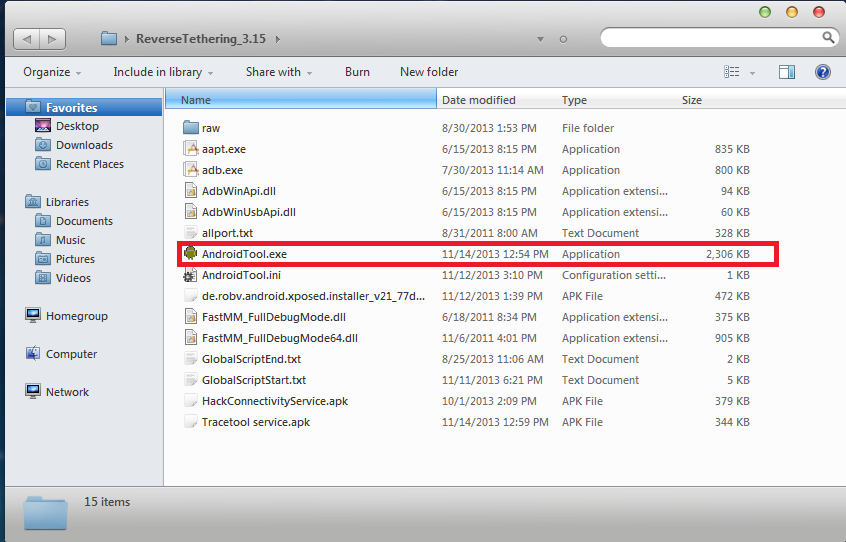Go back using the Back arrow button
Screen dimensions: 846x542
pos(27,39)
